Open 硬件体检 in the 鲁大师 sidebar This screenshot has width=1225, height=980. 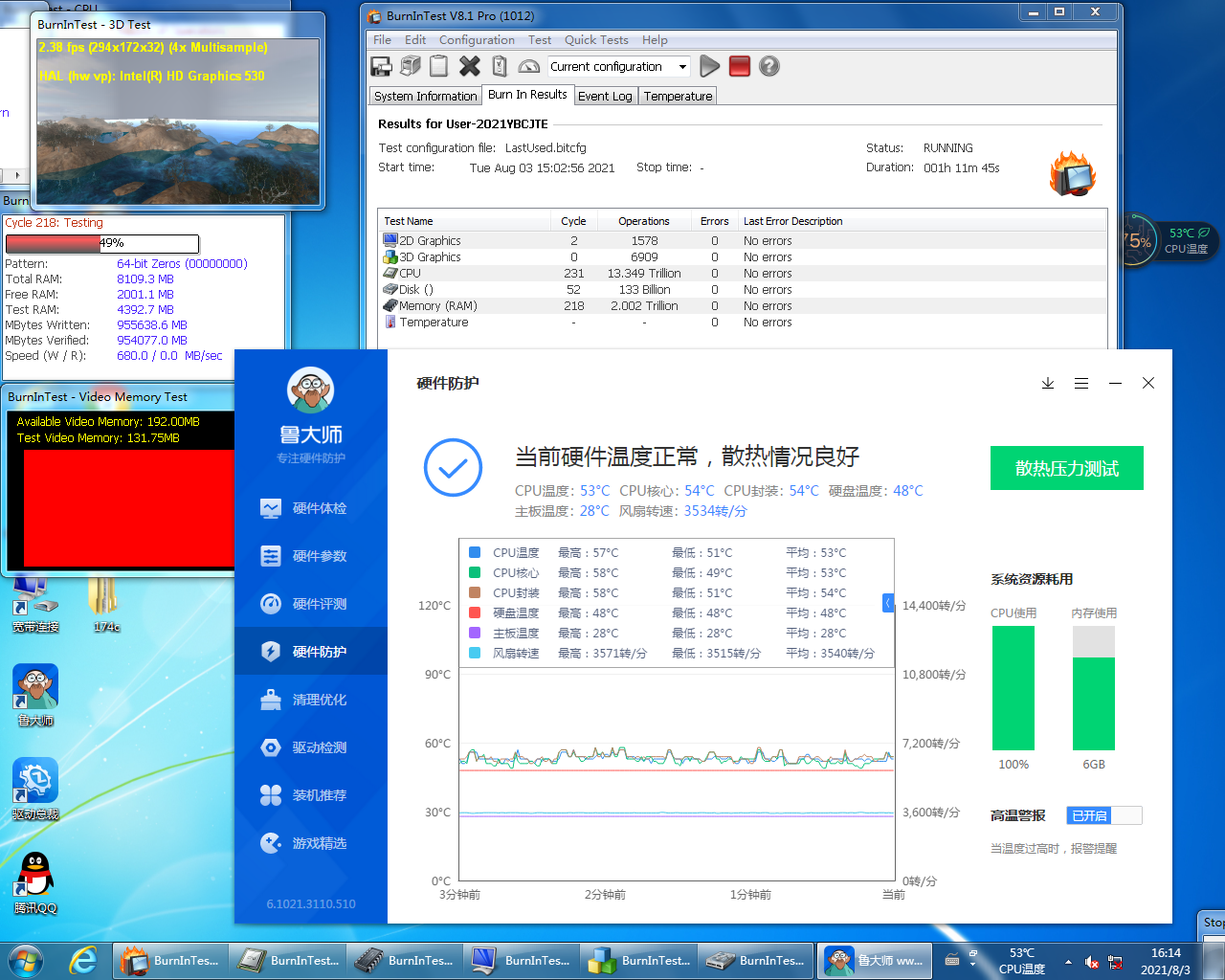[311, 508]
